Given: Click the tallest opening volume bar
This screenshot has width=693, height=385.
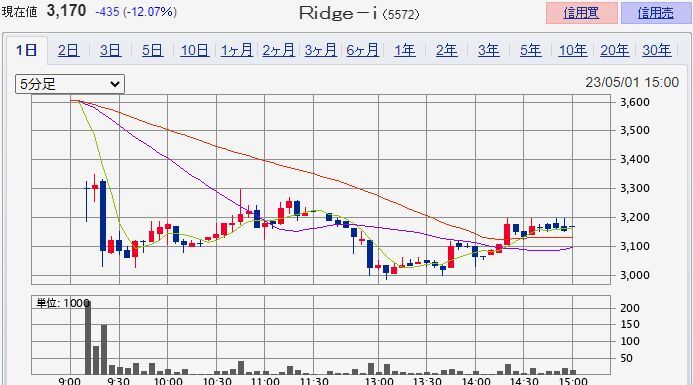Looking at the screenshot, I should (x=88, y=338).
